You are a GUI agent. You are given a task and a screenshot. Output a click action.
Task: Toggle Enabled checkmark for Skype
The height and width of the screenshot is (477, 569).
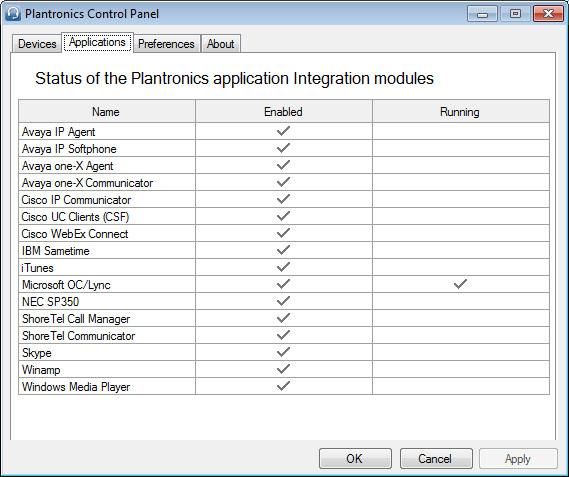(283, 352)
